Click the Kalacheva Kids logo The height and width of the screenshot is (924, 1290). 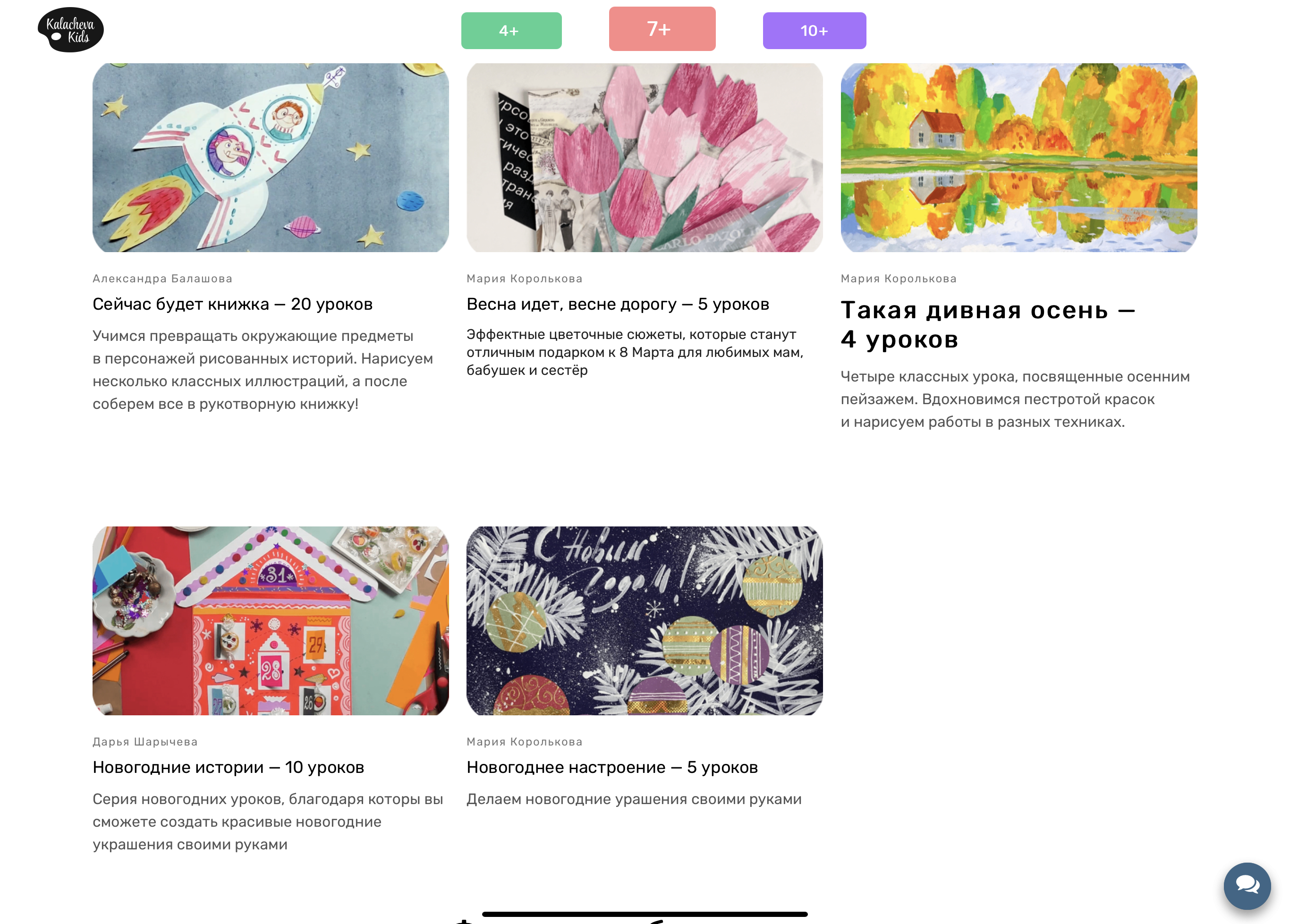click(70, 30)
